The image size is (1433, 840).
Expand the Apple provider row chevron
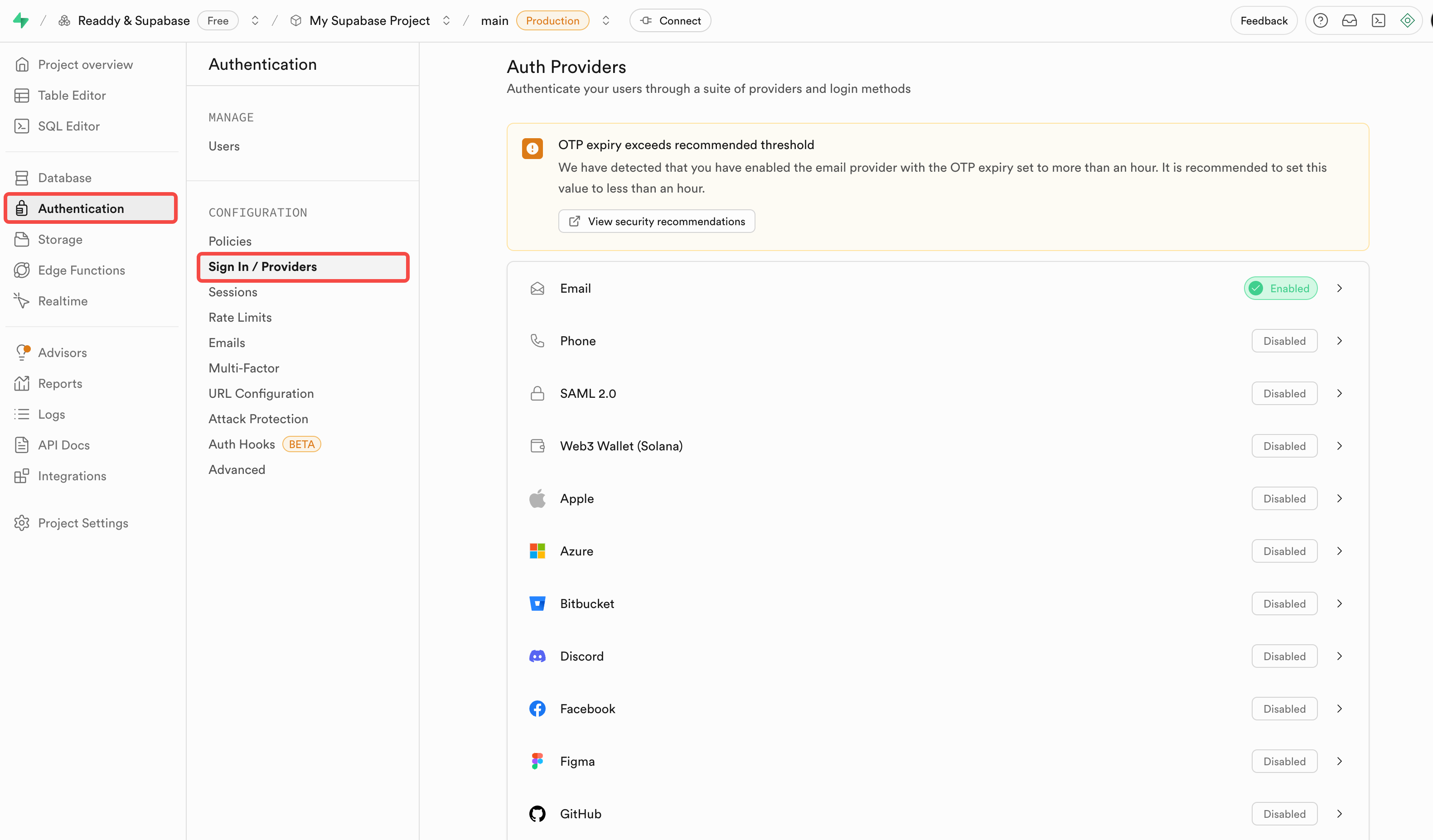[1339, 498]
